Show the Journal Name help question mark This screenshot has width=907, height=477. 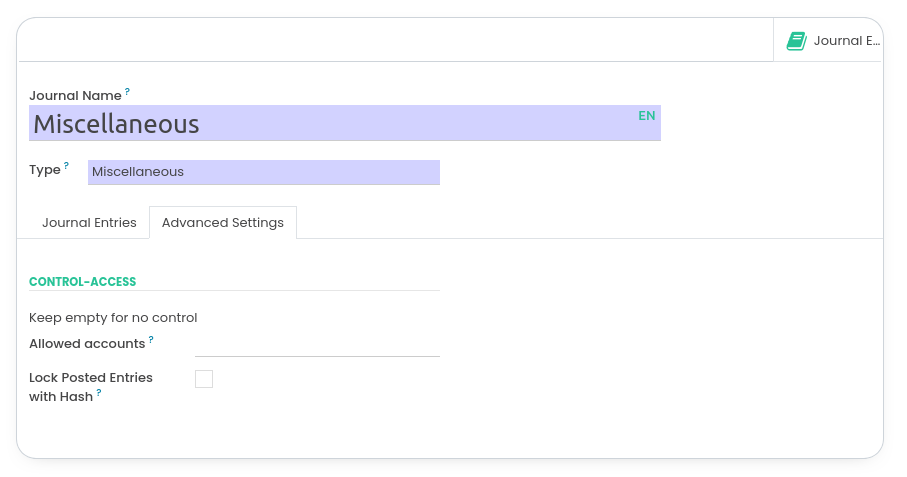pos(127,92)
